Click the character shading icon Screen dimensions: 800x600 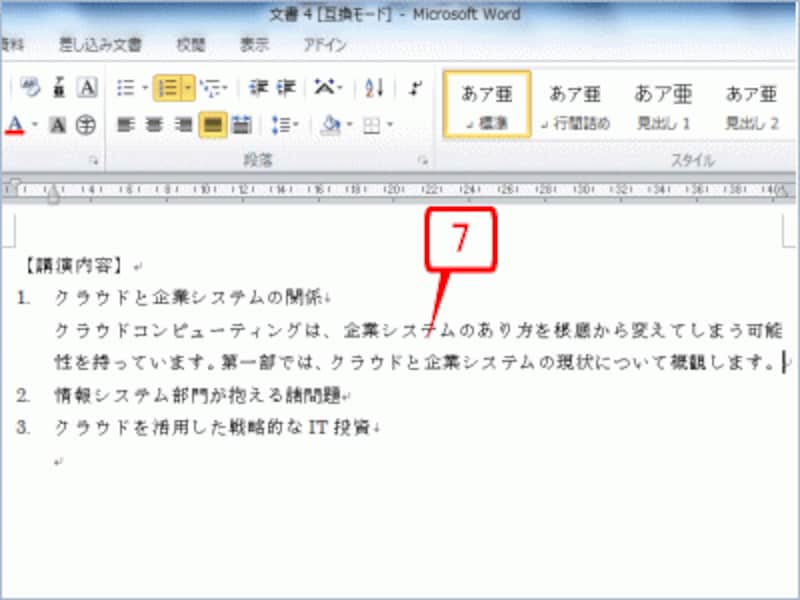click(x=58, y=125)
